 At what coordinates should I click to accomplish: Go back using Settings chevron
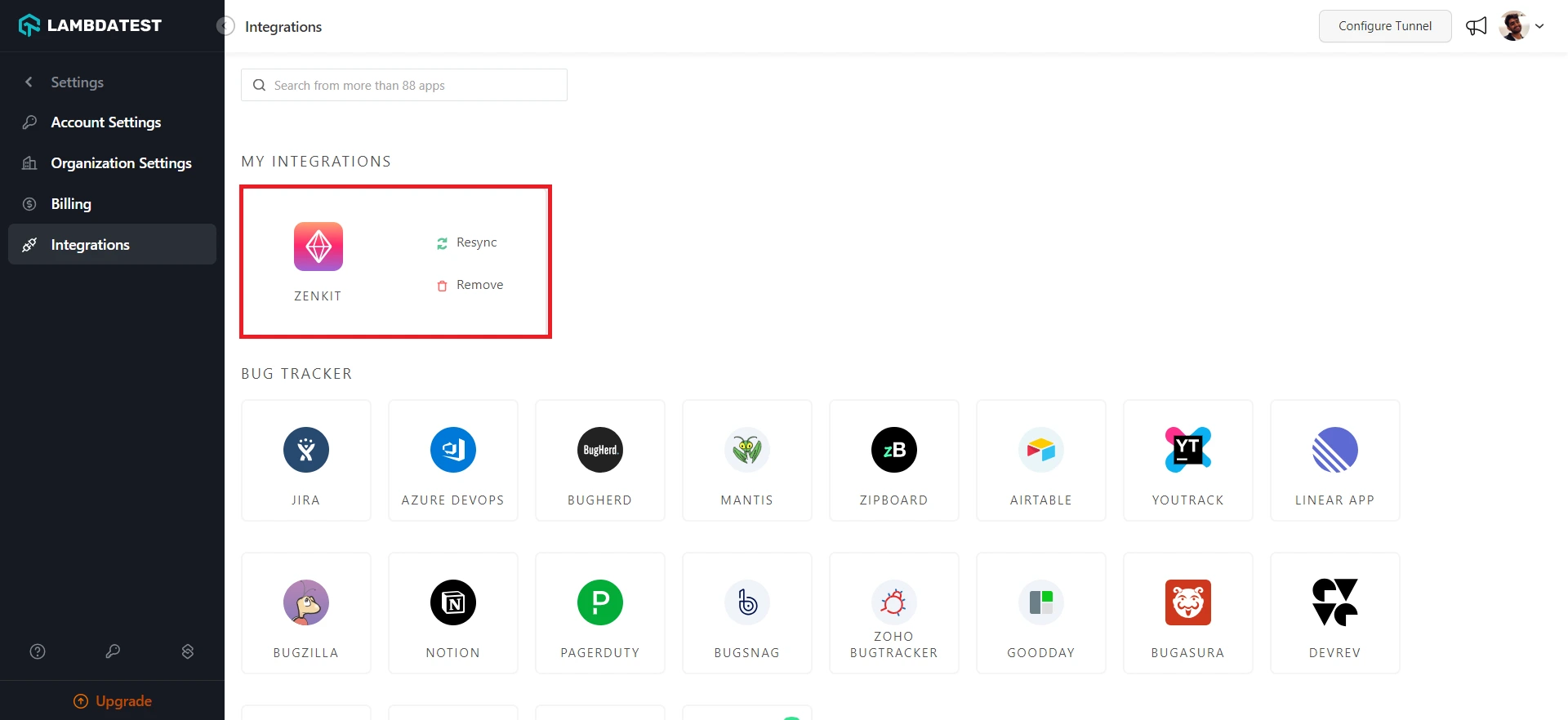(29, 82)
